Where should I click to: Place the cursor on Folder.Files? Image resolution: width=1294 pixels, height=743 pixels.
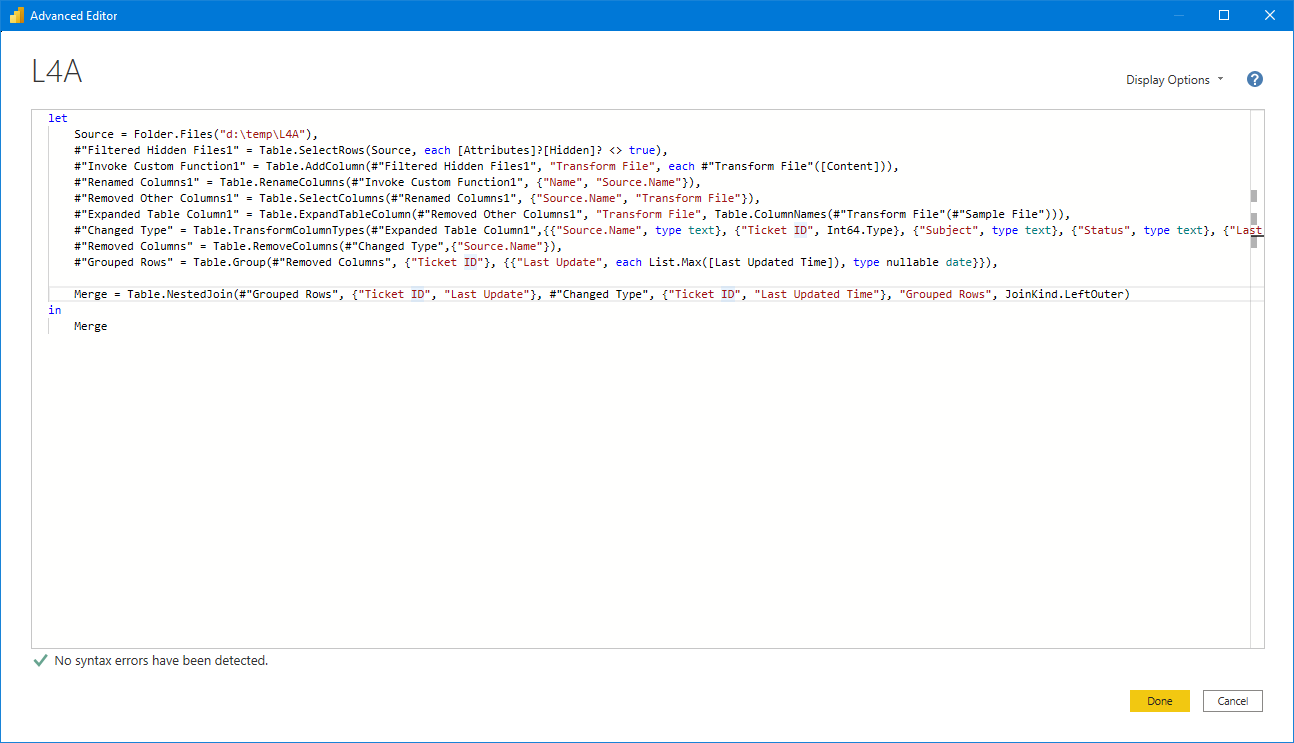point(174,134)
